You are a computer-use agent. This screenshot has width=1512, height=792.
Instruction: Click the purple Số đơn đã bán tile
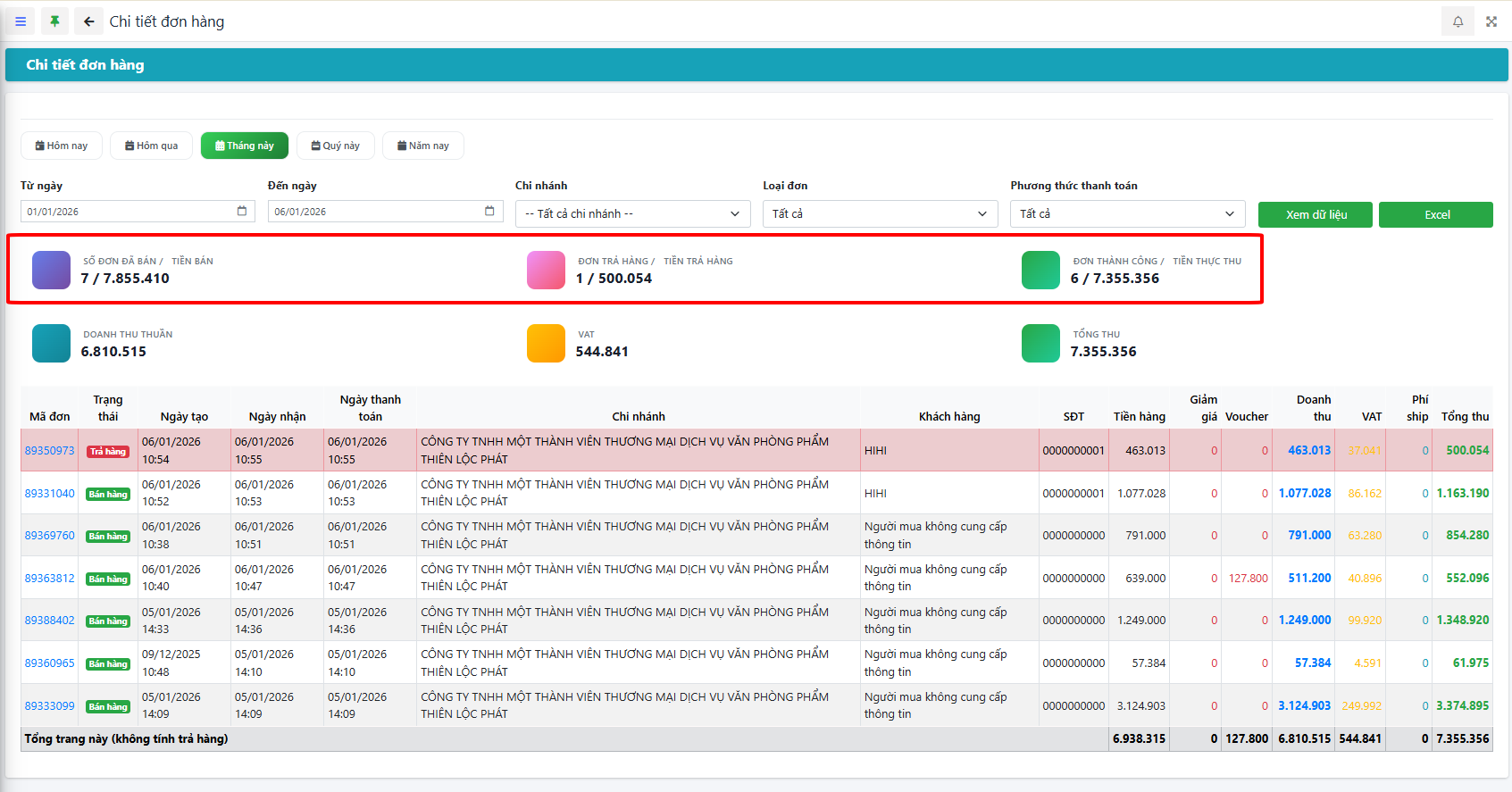coord(51,270)
